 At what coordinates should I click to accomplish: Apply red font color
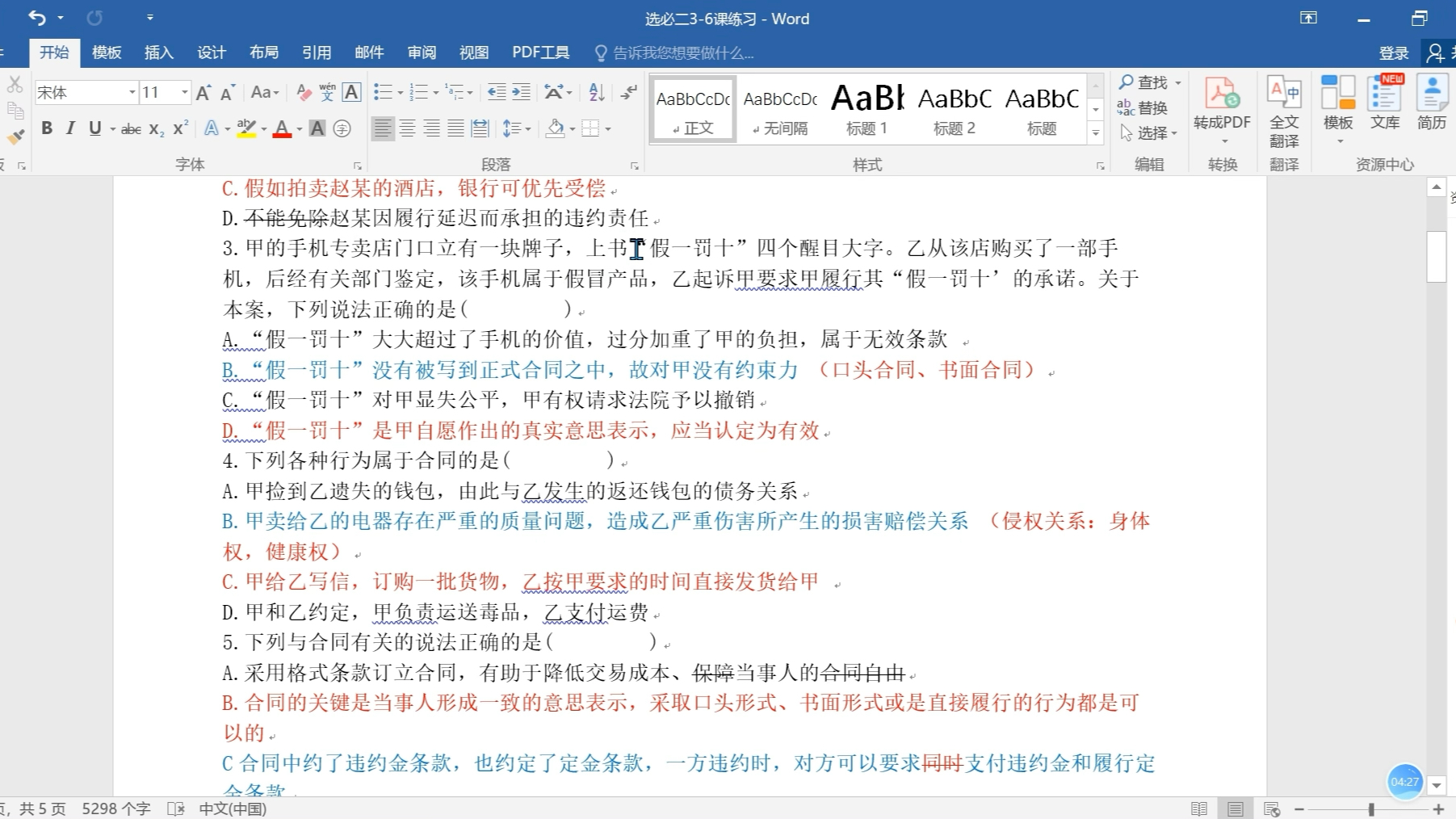(x=282, y=128)
